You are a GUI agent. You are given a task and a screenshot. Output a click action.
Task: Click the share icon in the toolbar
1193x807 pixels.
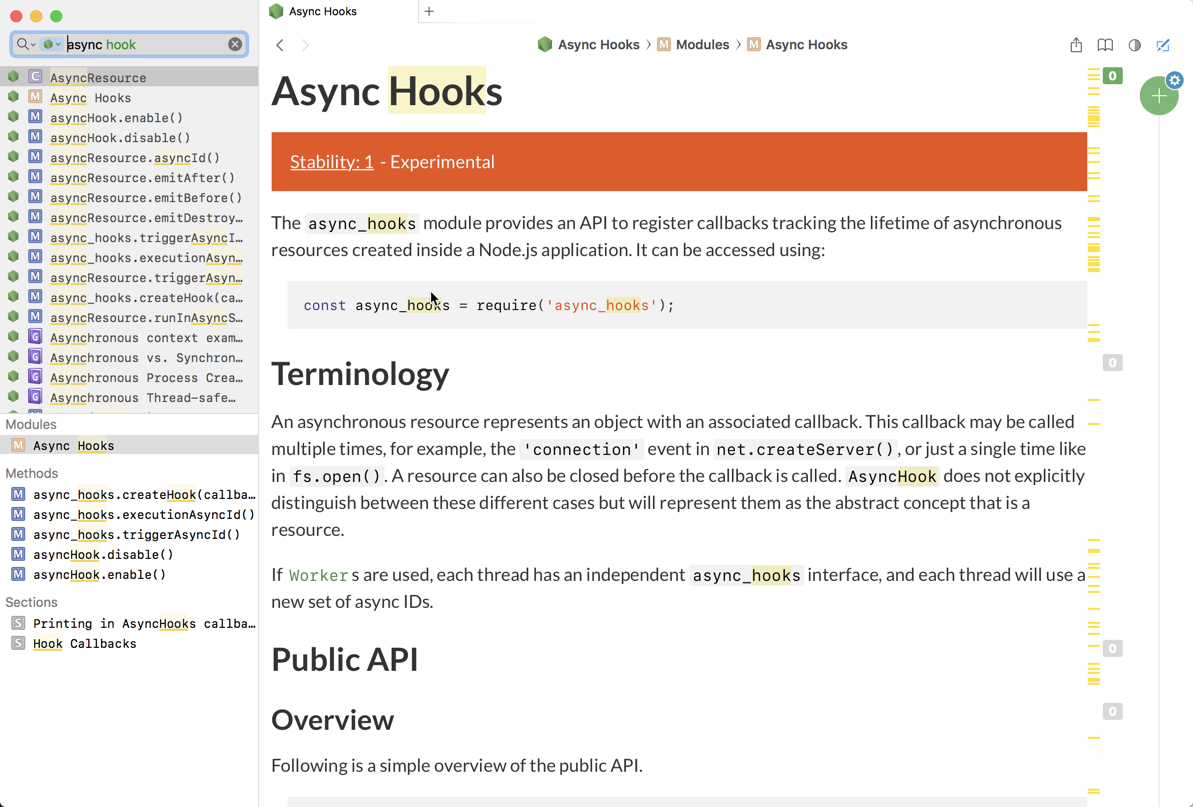(1076, 45)
